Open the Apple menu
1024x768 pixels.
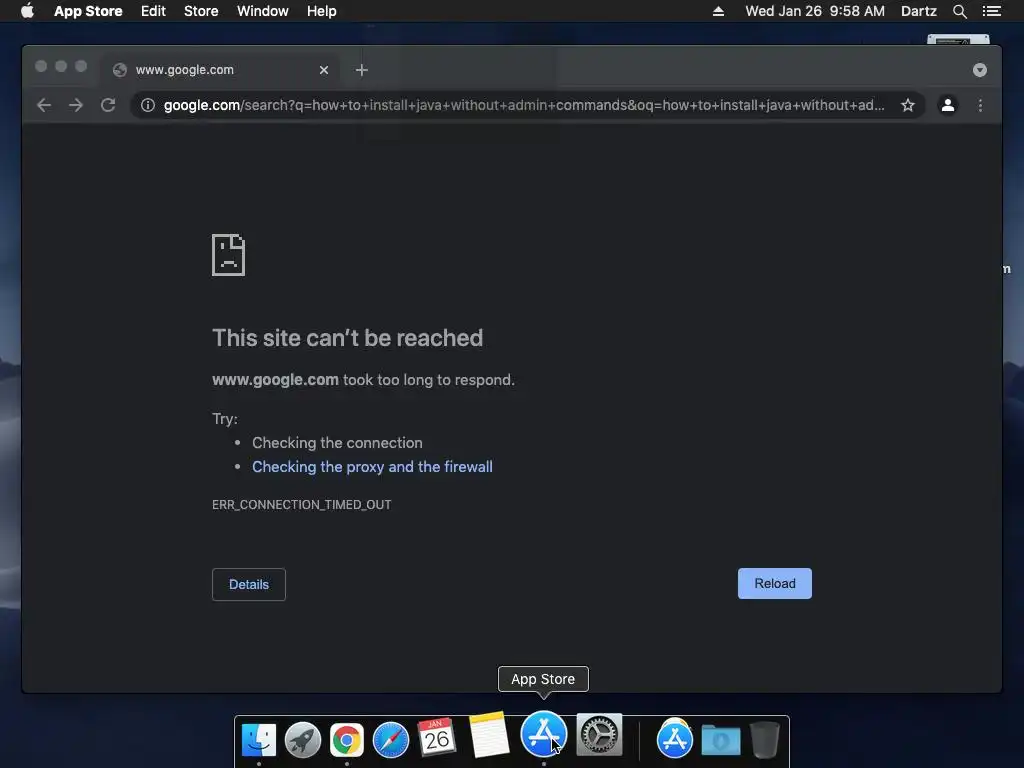click(27, 11)
